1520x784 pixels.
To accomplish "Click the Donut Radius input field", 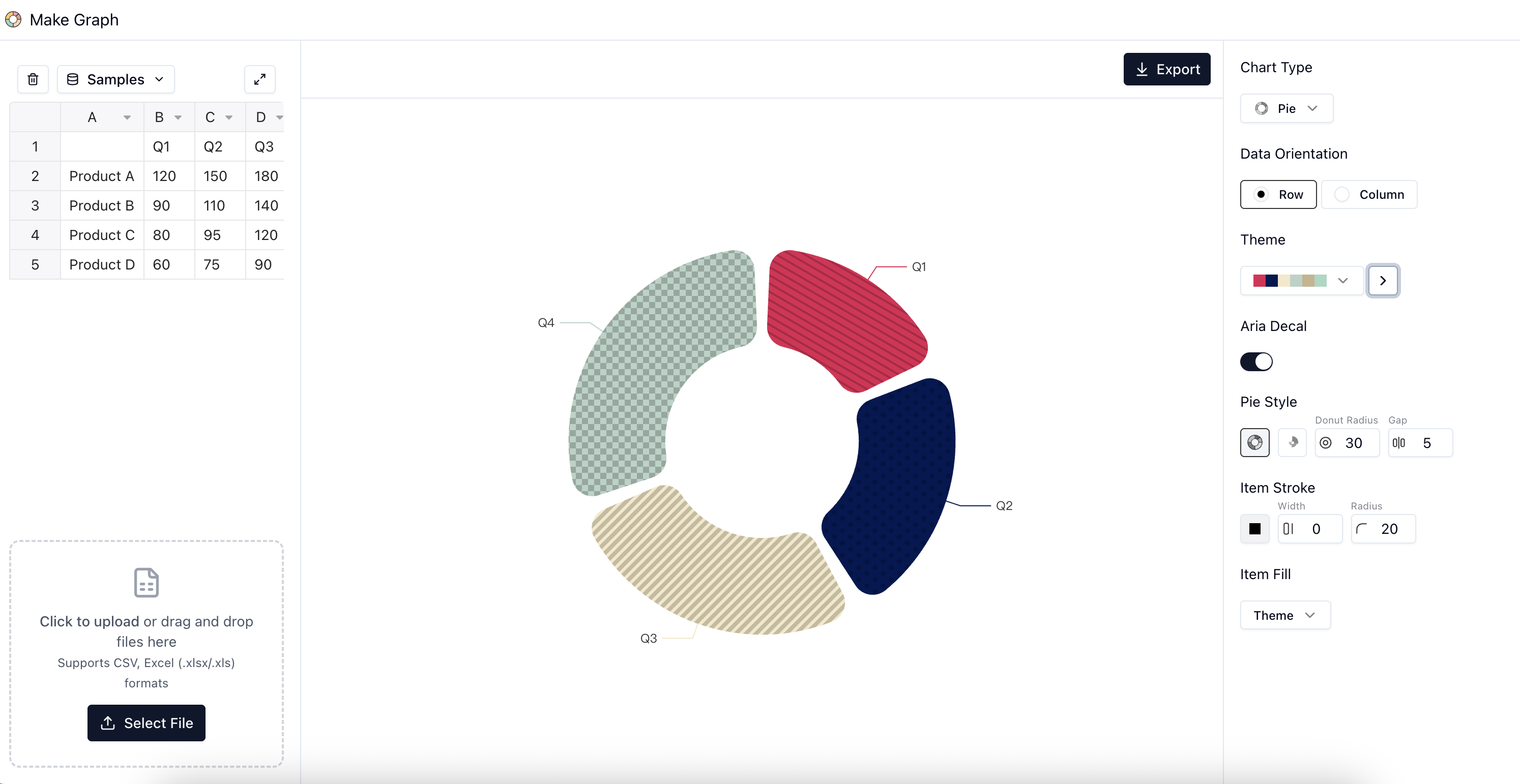I will (x=1354, y=442).
